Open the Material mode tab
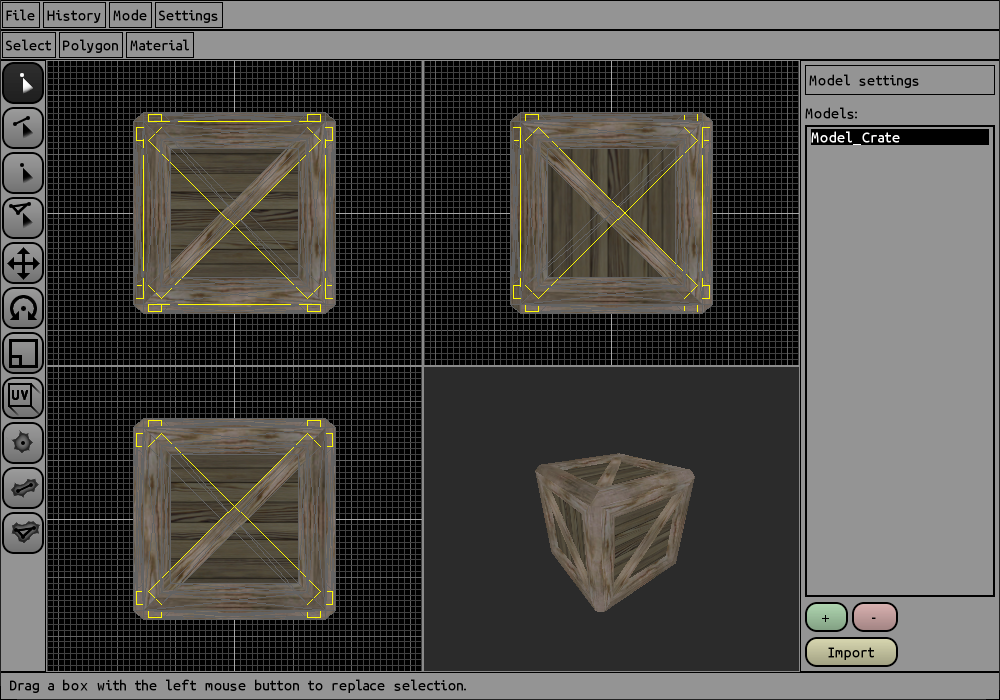This screenshot has width=1000, height=700. pyautogui.click(x=159, y=45)
